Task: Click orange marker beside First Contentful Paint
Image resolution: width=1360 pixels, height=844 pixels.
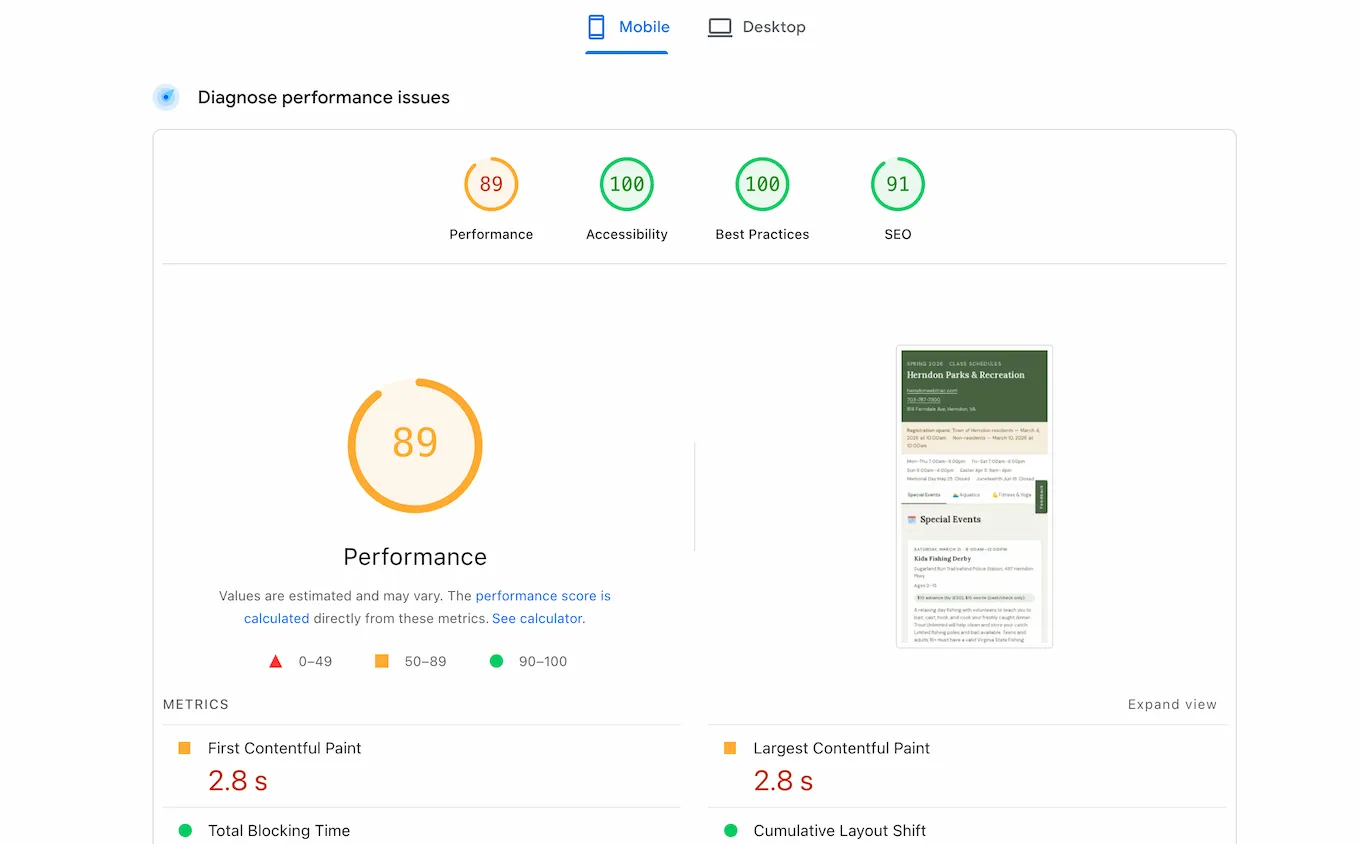Action: pos(184,747)
